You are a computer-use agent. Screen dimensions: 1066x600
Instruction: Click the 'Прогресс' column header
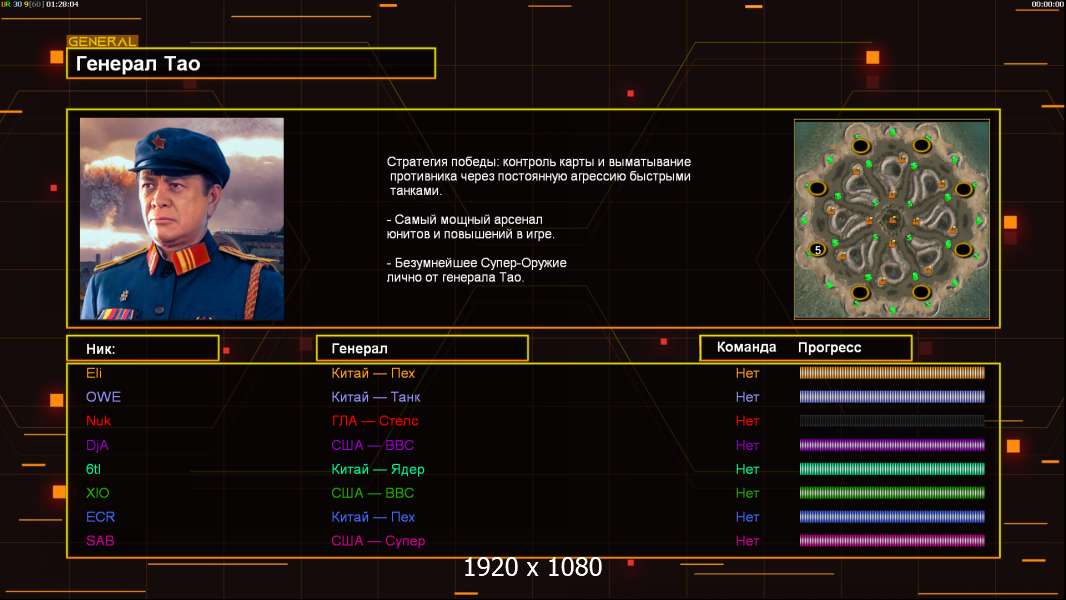tap(829, 347)
